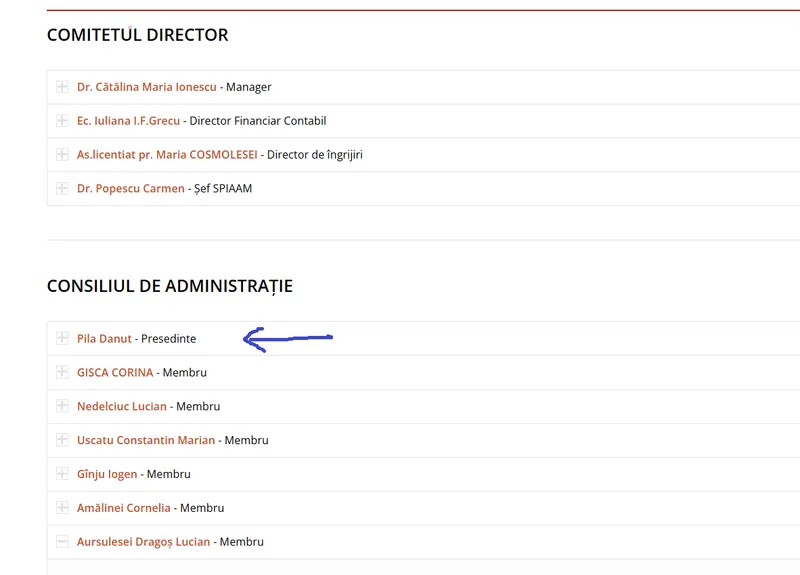Click plus icon beside Dr. Cătălina Maria Ionescu
The width and height of the screenshot is (800, 575).
(62, 87)
